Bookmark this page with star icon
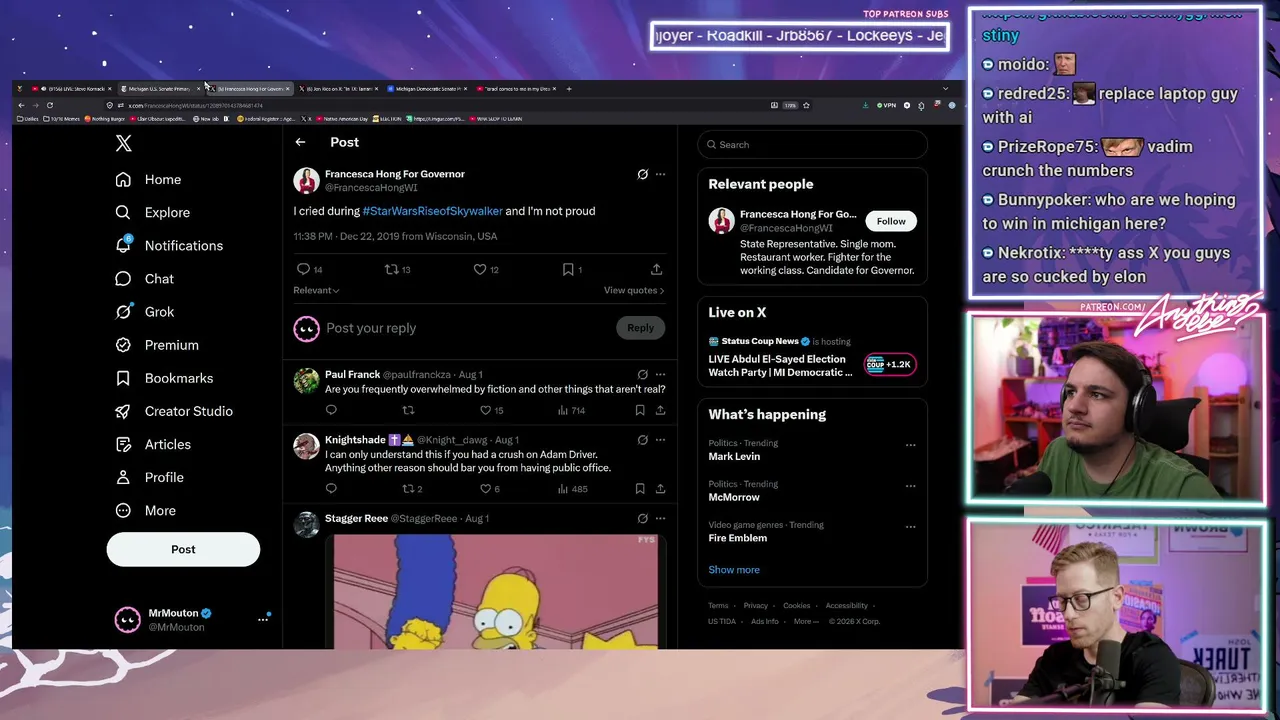Image resolution: width=1280 pixels, height=720 pixels. (x=806, y=105)
